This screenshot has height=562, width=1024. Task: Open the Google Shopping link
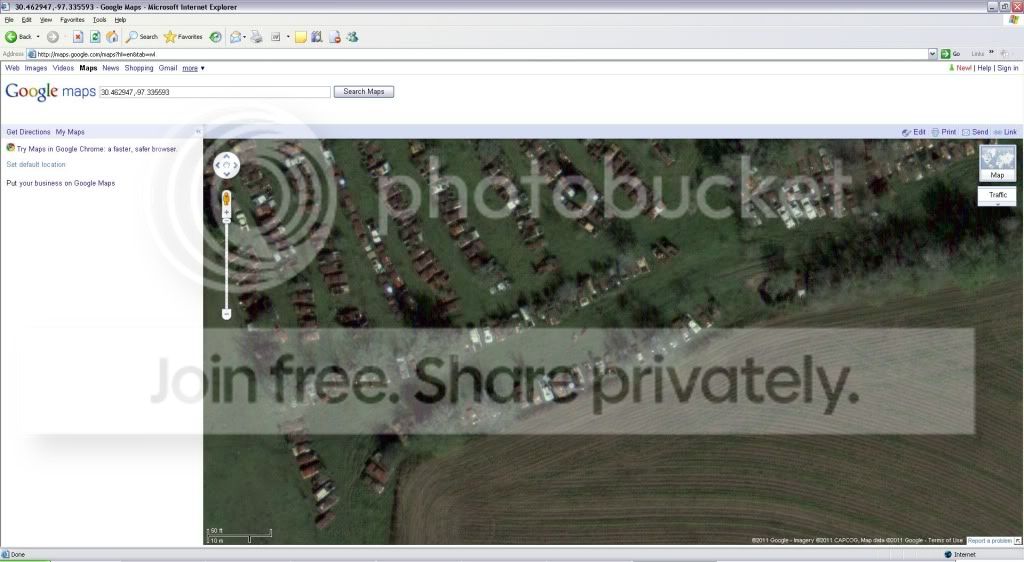click(x=139, y=68)
